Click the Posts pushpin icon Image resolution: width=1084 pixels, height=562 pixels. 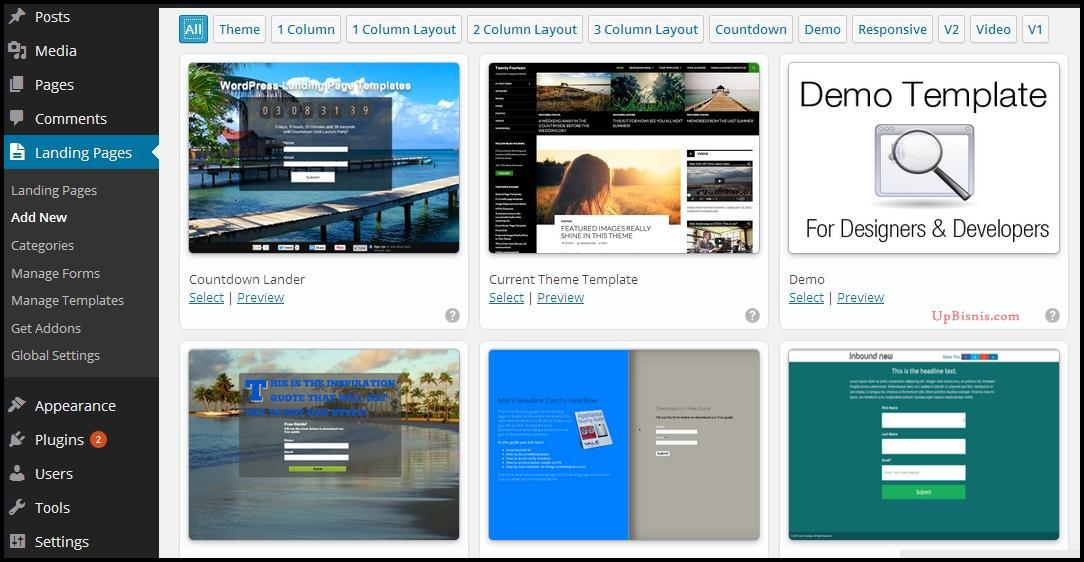click(x=17, y=16)
